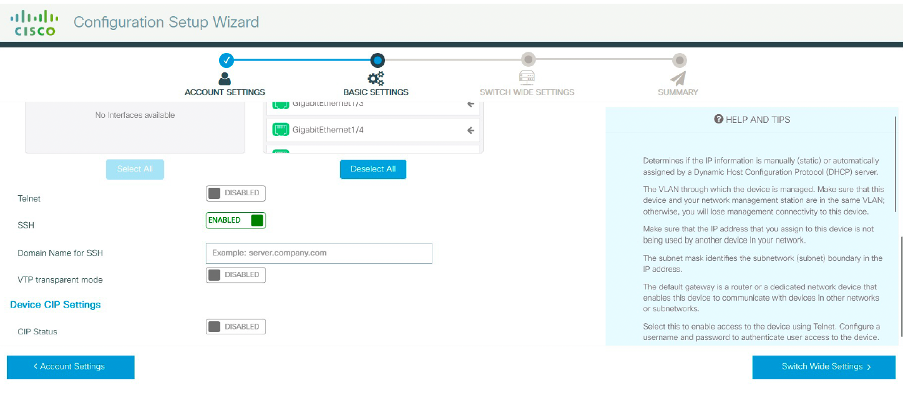
Task: Click the Deselect All button
Action: [x=373, y=169]
